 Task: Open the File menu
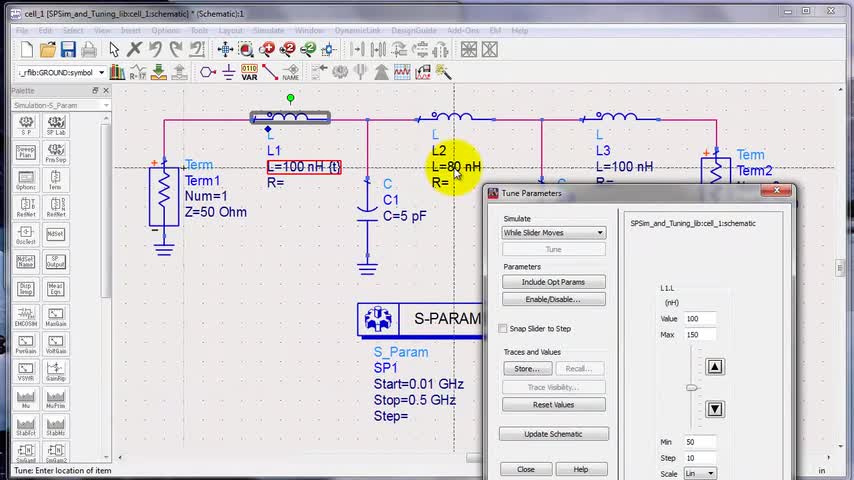click(22, 31)
